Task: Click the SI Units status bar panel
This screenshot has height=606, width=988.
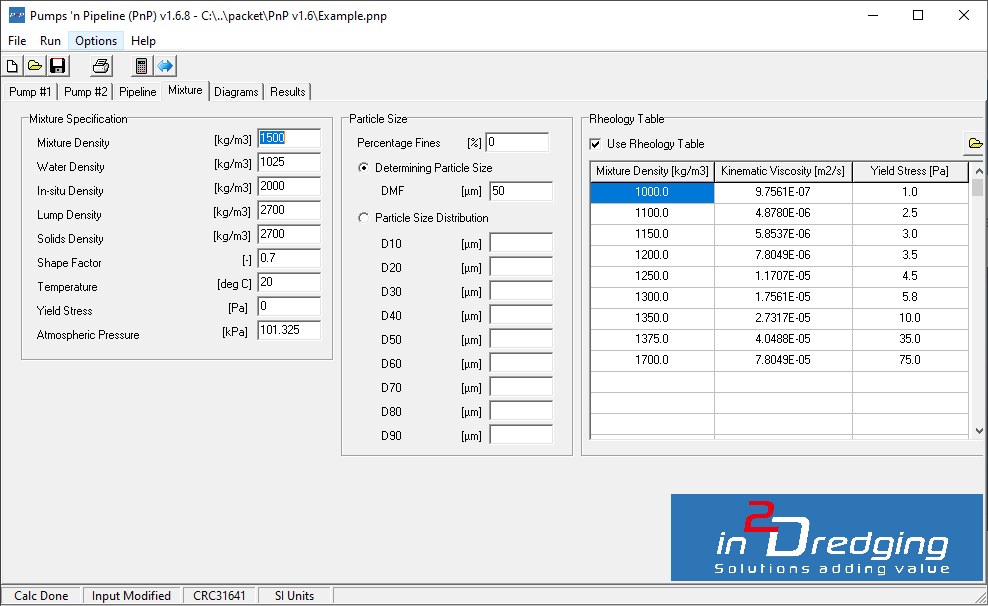Action: tap(294, 595)
